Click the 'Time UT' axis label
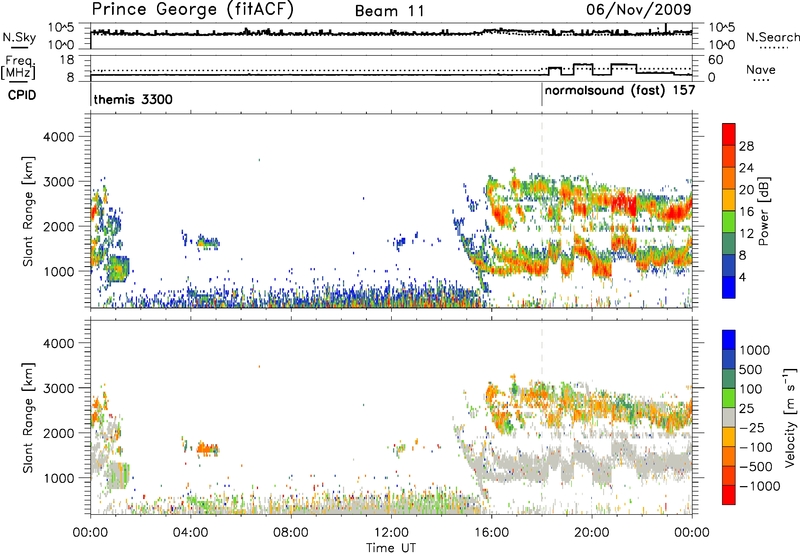This screenshot has width=800, height=554. pos(391,547)
